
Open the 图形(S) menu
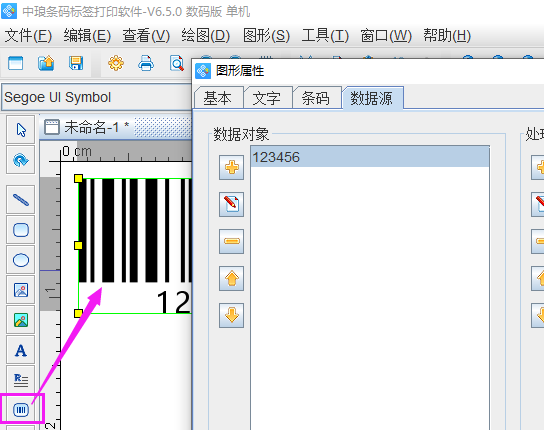(266, 35)
